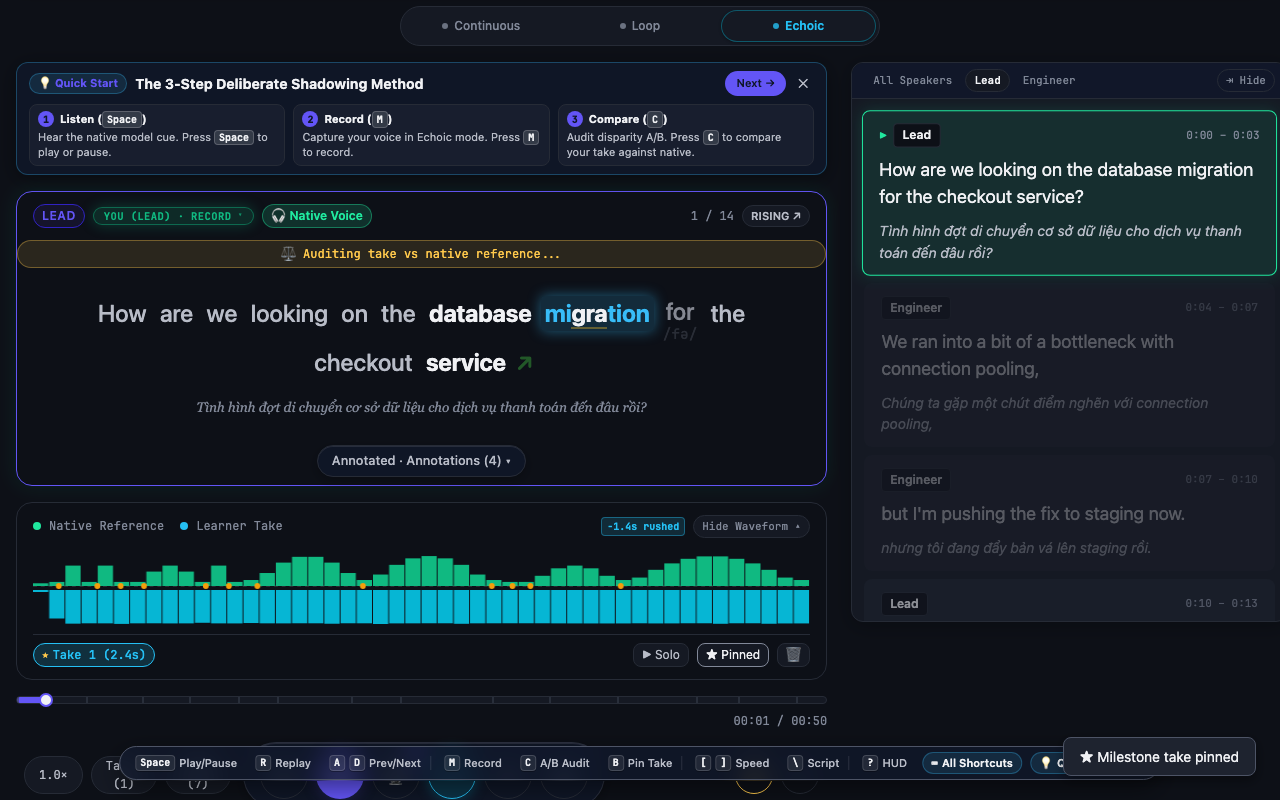The image size is (1280, 800).
Task: Select Echoic mode
Action: pyautogui.click(x=798, y=26)
